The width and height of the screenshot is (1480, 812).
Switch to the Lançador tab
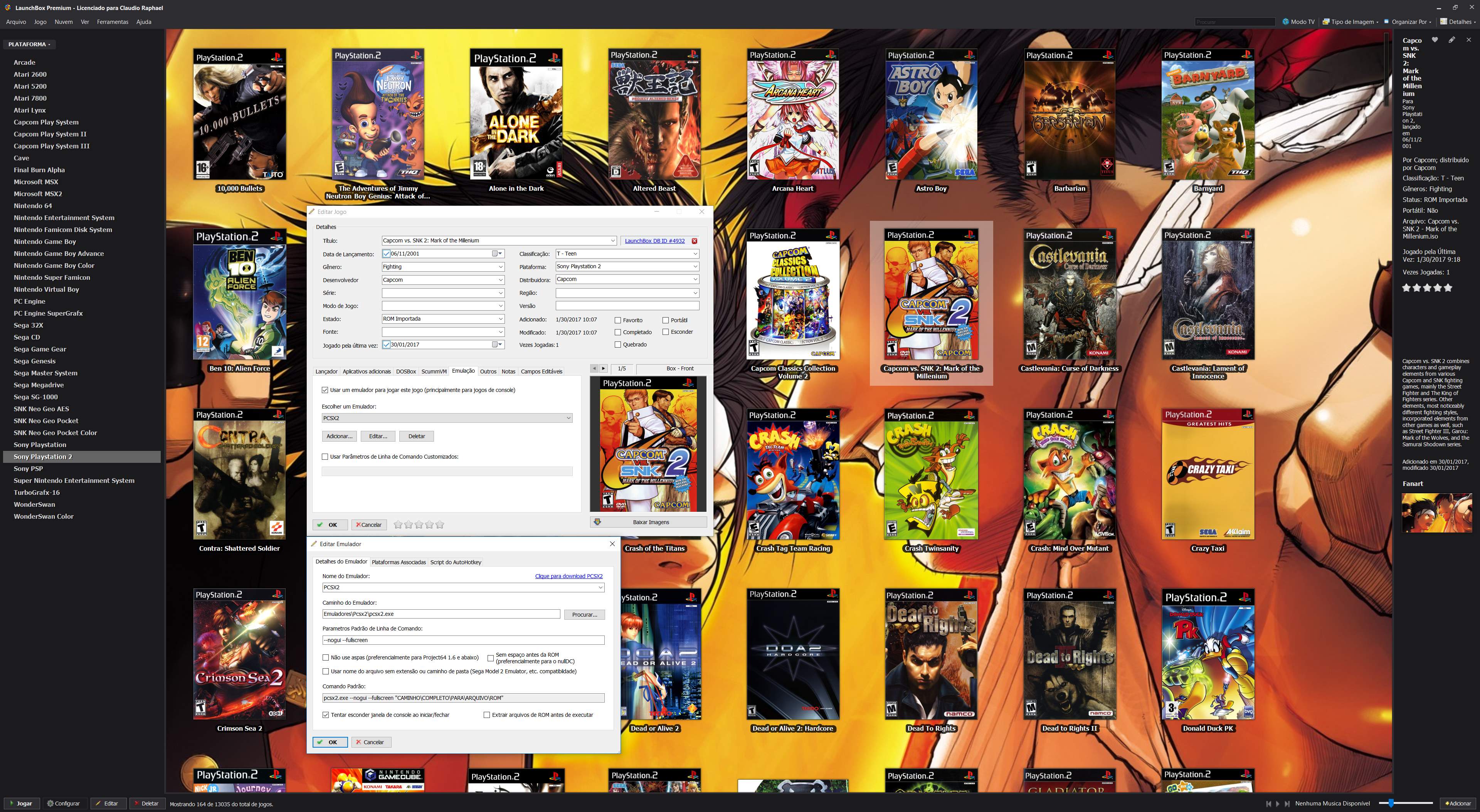(326, 371)
